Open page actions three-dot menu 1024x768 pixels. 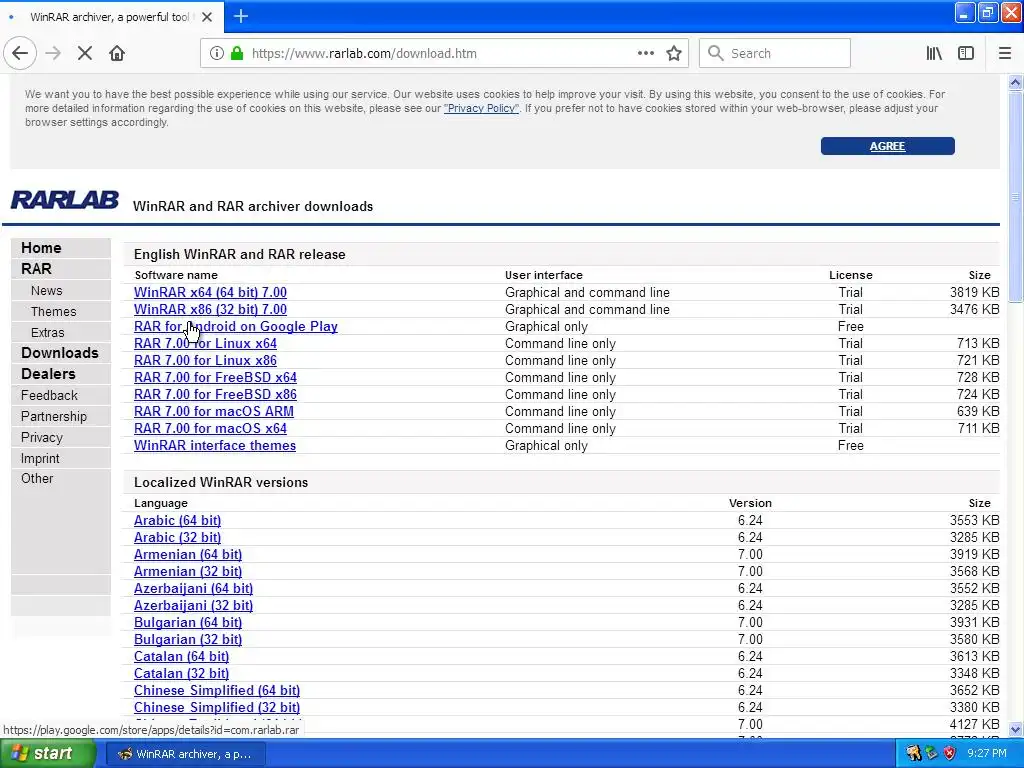click(x=646, y=53)
